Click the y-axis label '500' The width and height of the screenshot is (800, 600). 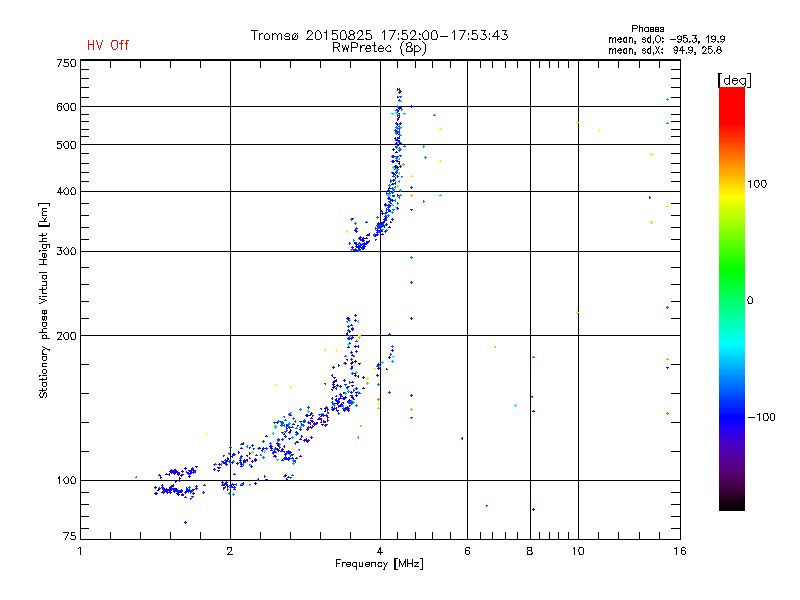coord(66,145)
